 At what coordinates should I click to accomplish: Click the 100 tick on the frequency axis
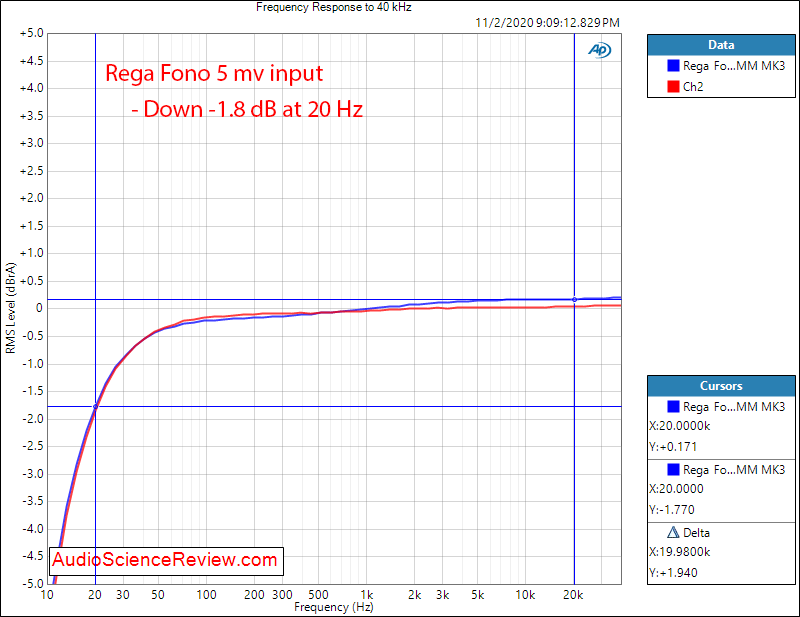207,595
